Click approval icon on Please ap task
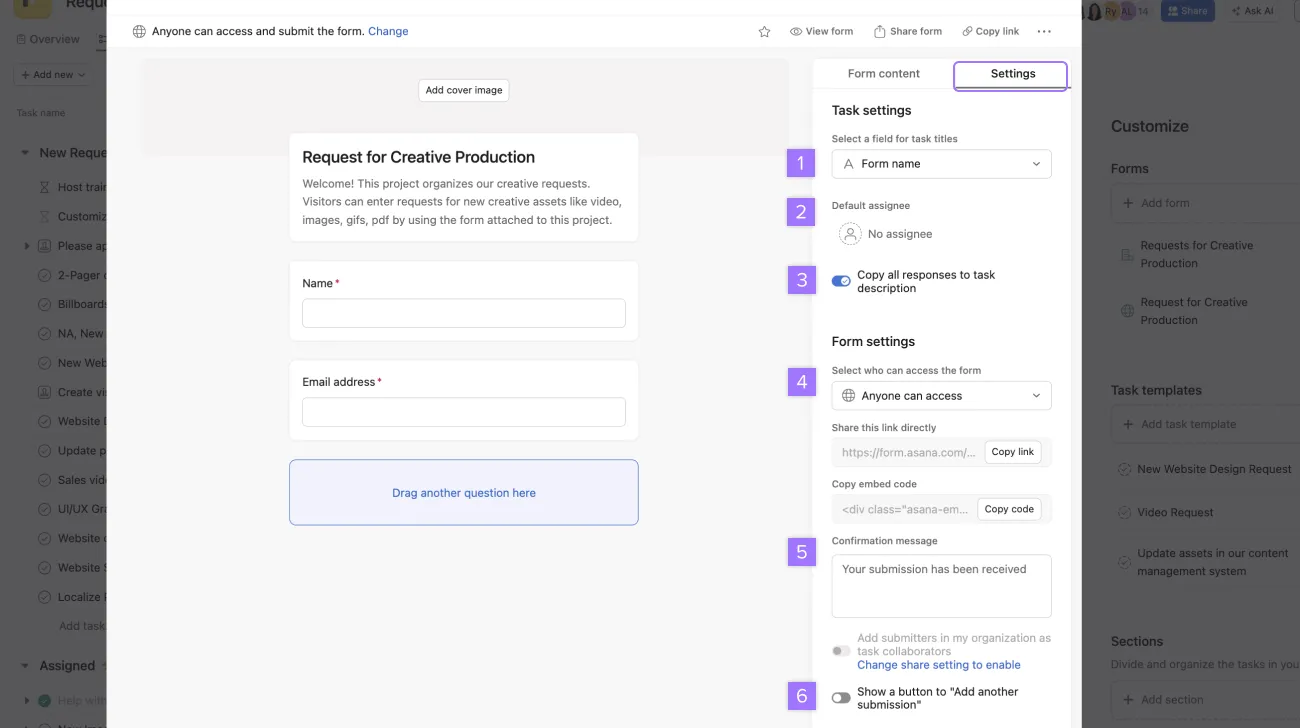The width and height of the screenshot is (1300, 728). pyautogui.click(x=44, y=246)
